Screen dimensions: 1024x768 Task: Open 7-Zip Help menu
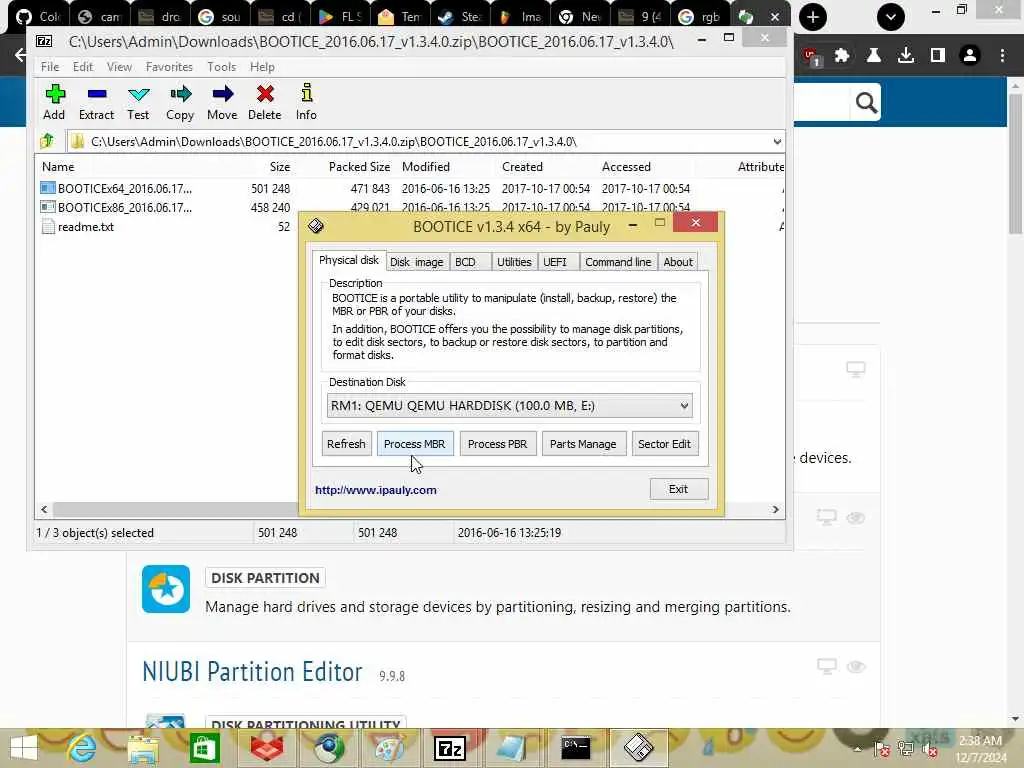[262, 67]
